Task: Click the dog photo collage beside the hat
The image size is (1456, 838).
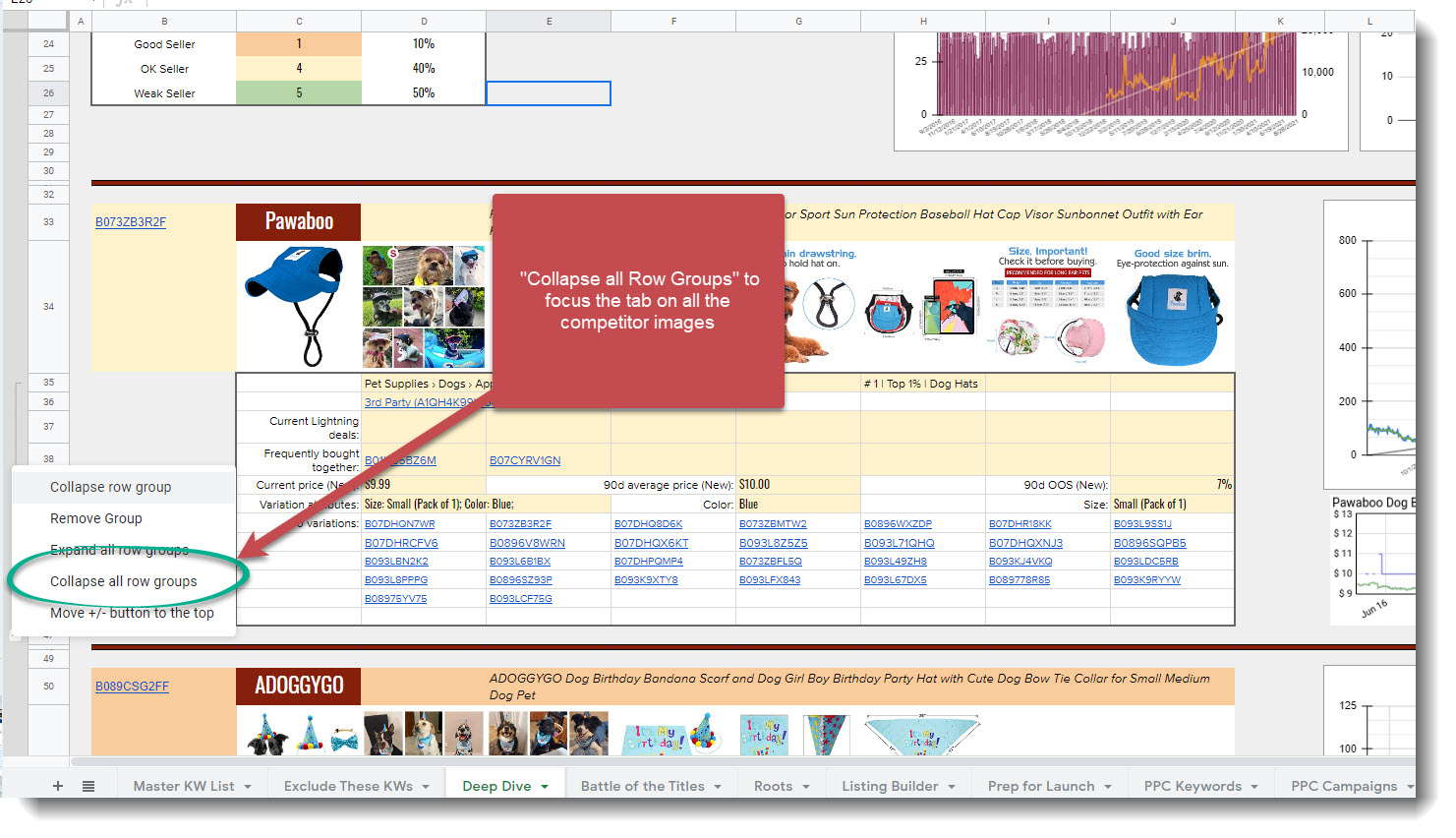Action: [x=424, y=306]
